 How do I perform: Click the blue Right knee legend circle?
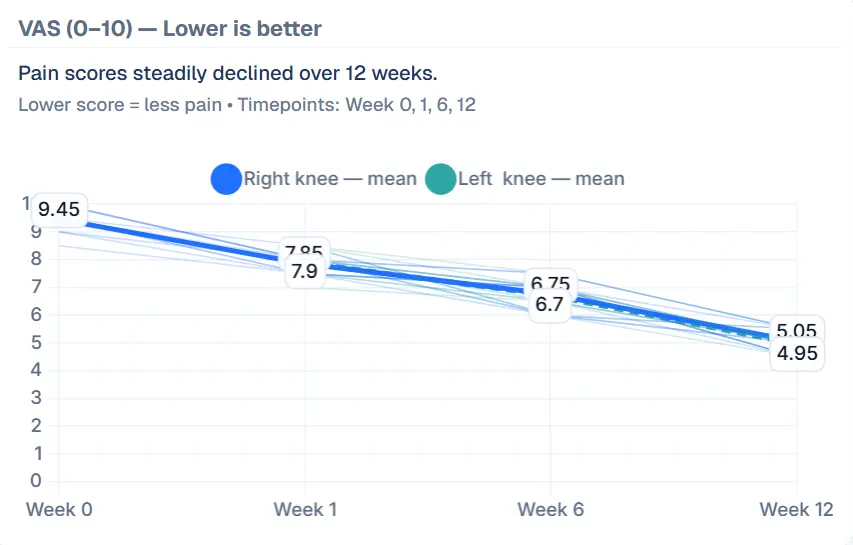[x=226, y=179]
